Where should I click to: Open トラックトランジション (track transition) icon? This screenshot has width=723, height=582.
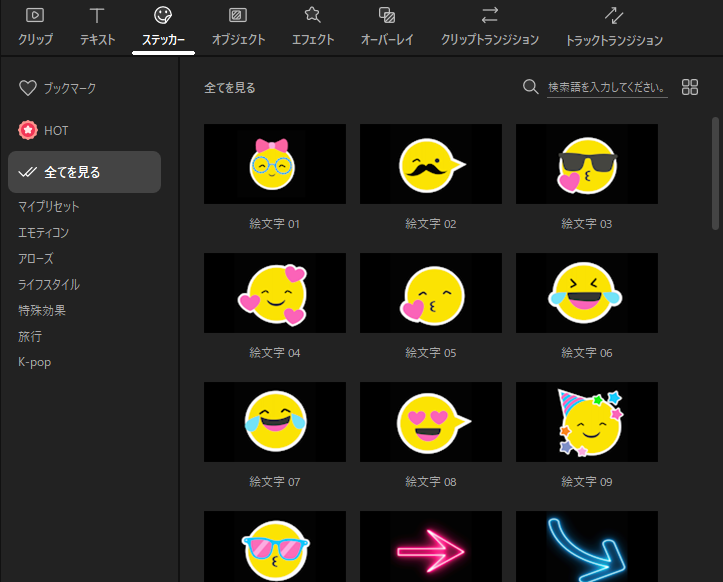click(613, 16)
